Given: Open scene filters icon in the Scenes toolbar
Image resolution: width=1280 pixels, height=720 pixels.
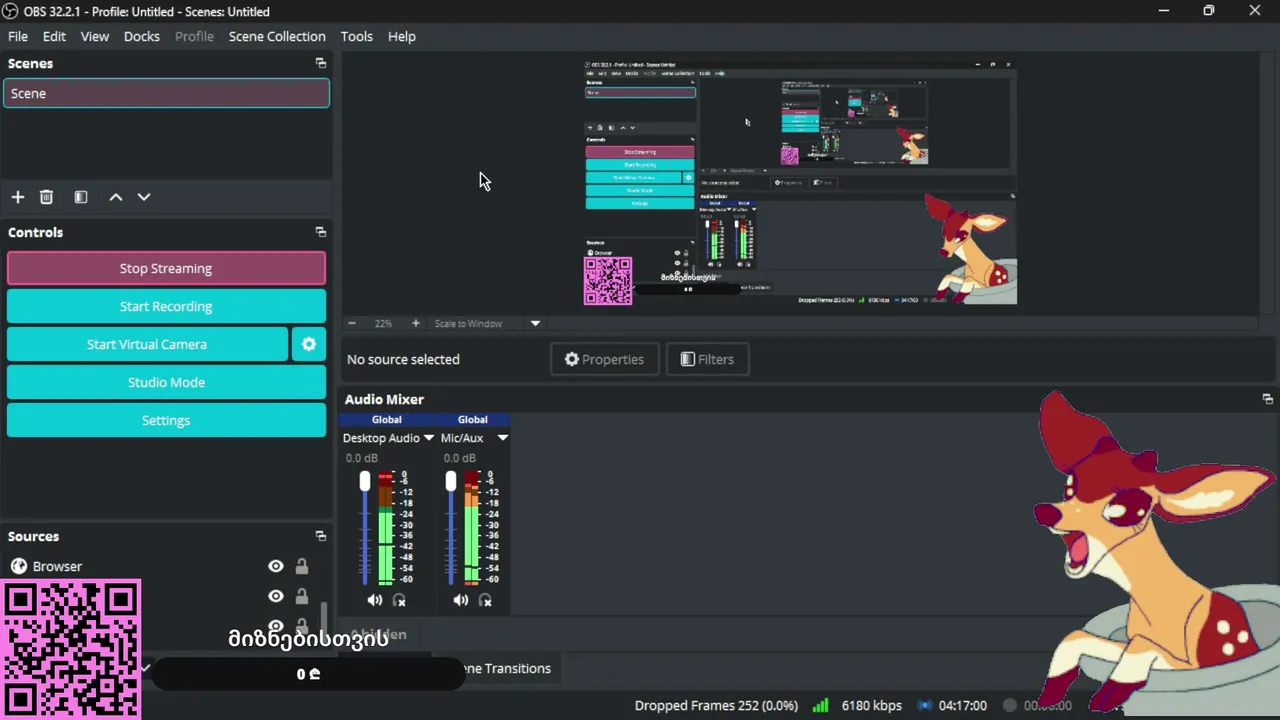Looking at the screenshot, I should 81,197.
